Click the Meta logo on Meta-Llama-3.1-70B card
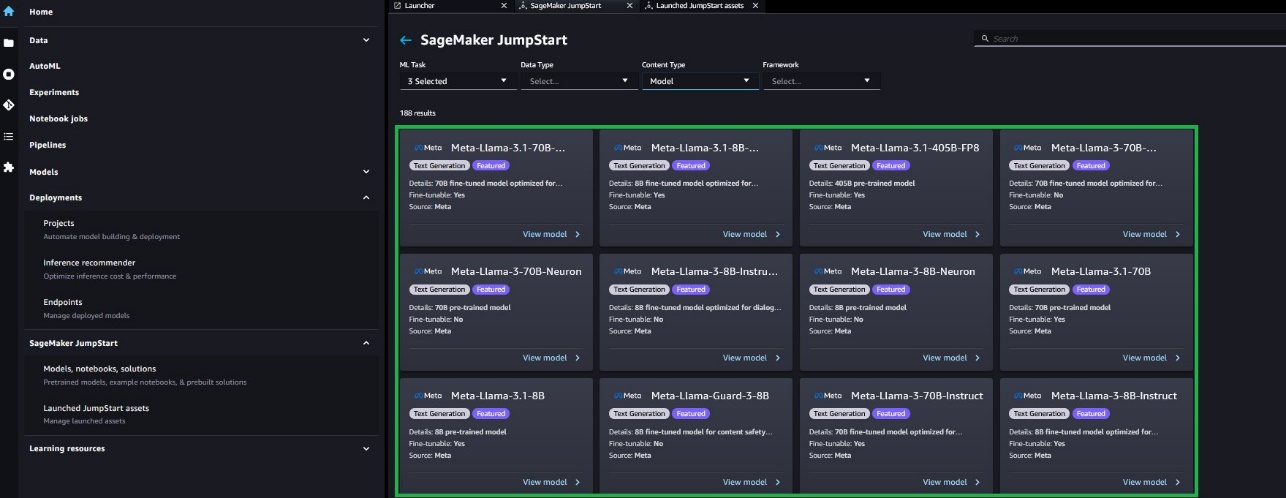The height and width of the screenshot is (498, 1286). tap(1027, 271)
